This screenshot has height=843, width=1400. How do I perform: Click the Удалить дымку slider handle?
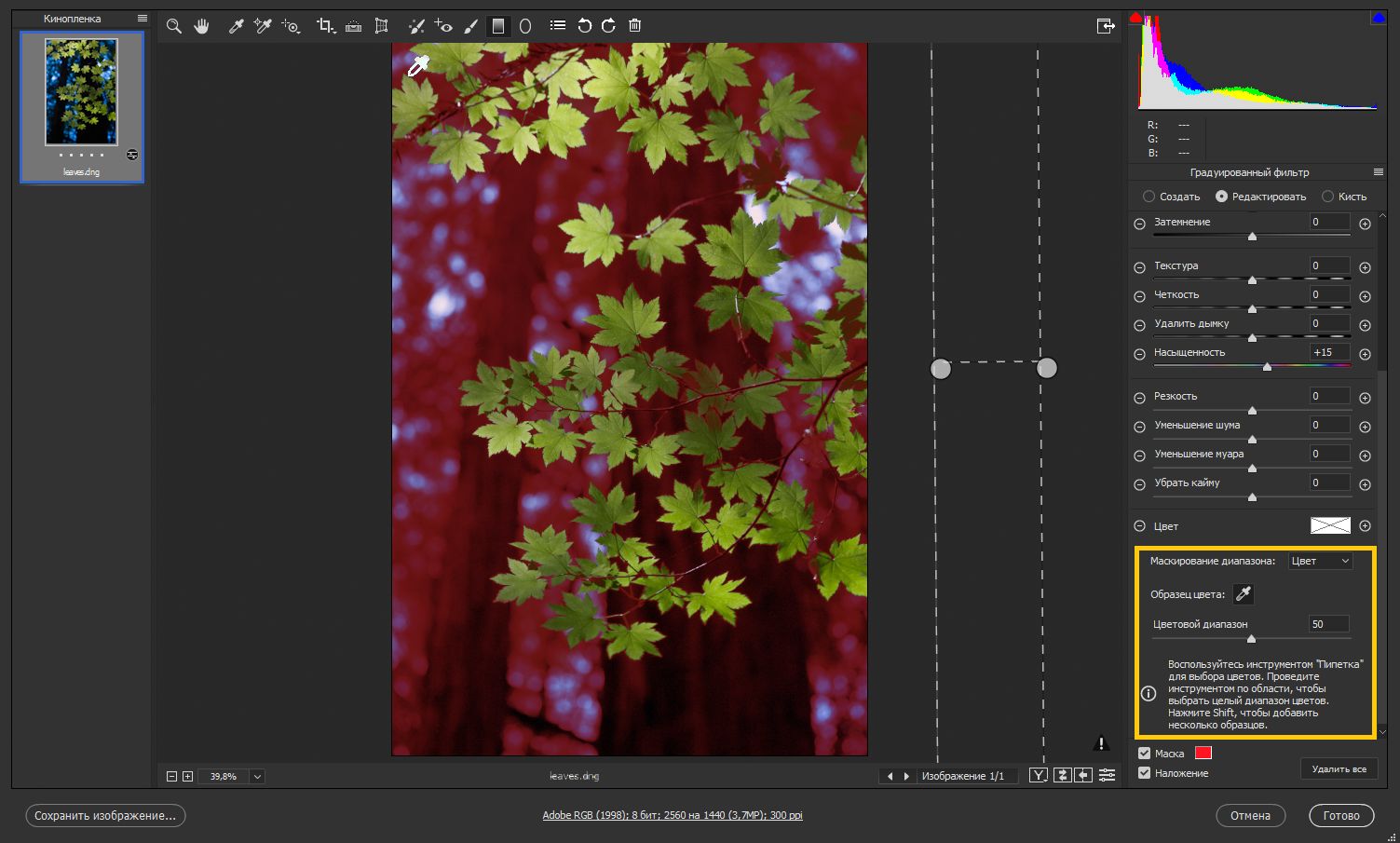click(1252, 338)
